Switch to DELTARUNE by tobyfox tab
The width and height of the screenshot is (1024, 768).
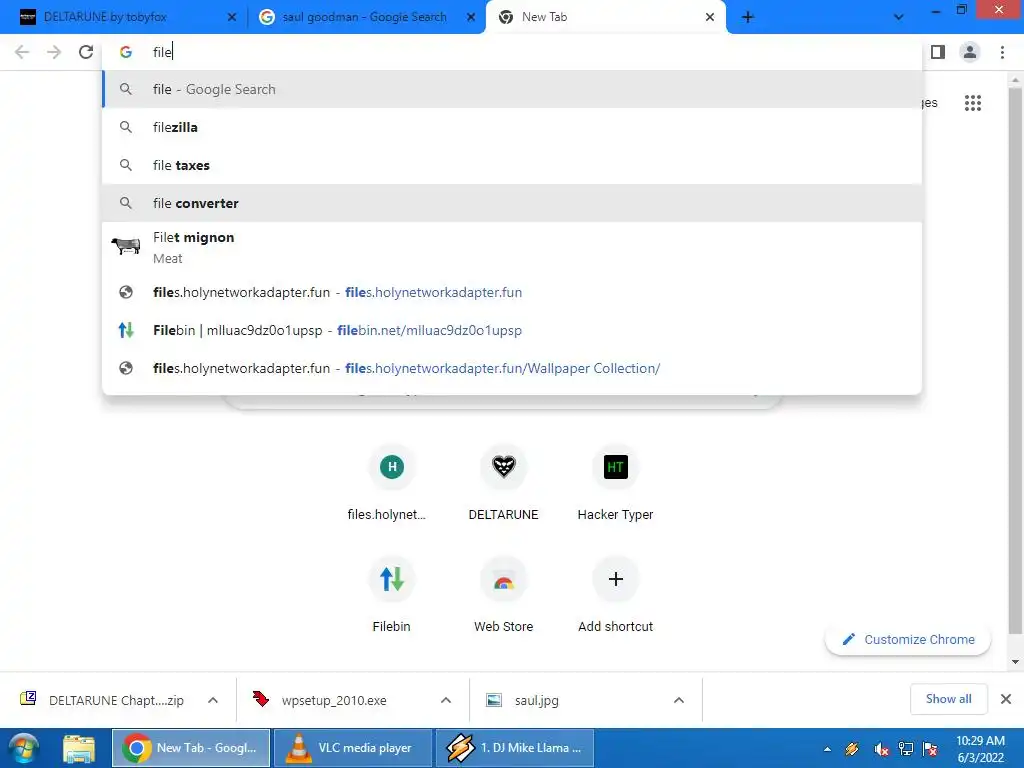[123, 17]
